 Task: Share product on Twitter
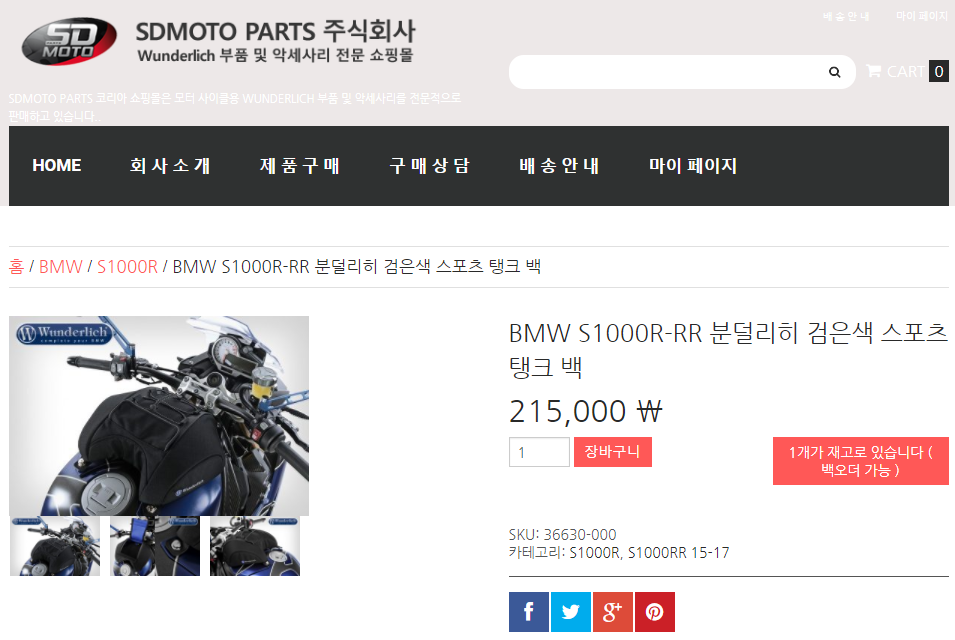point(571,611)
